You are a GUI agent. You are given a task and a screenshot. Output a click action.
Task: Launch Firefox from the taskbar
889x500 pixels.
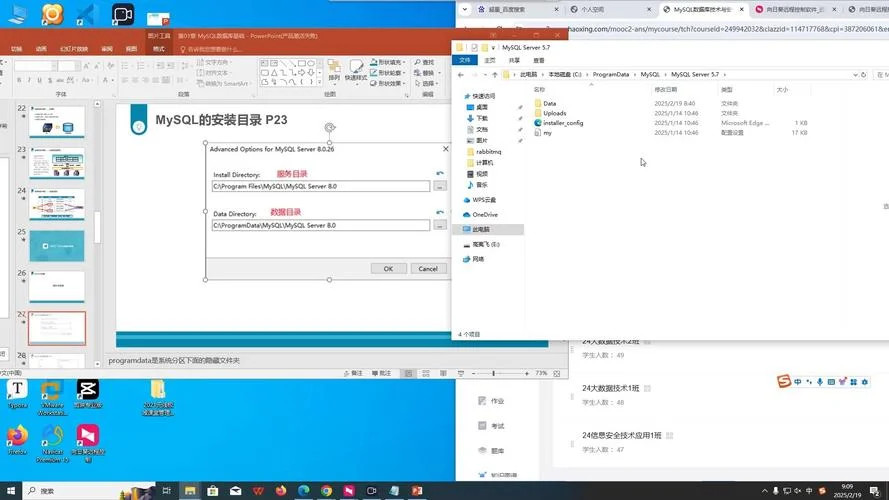pyautogui.click(x=281, y=490)
